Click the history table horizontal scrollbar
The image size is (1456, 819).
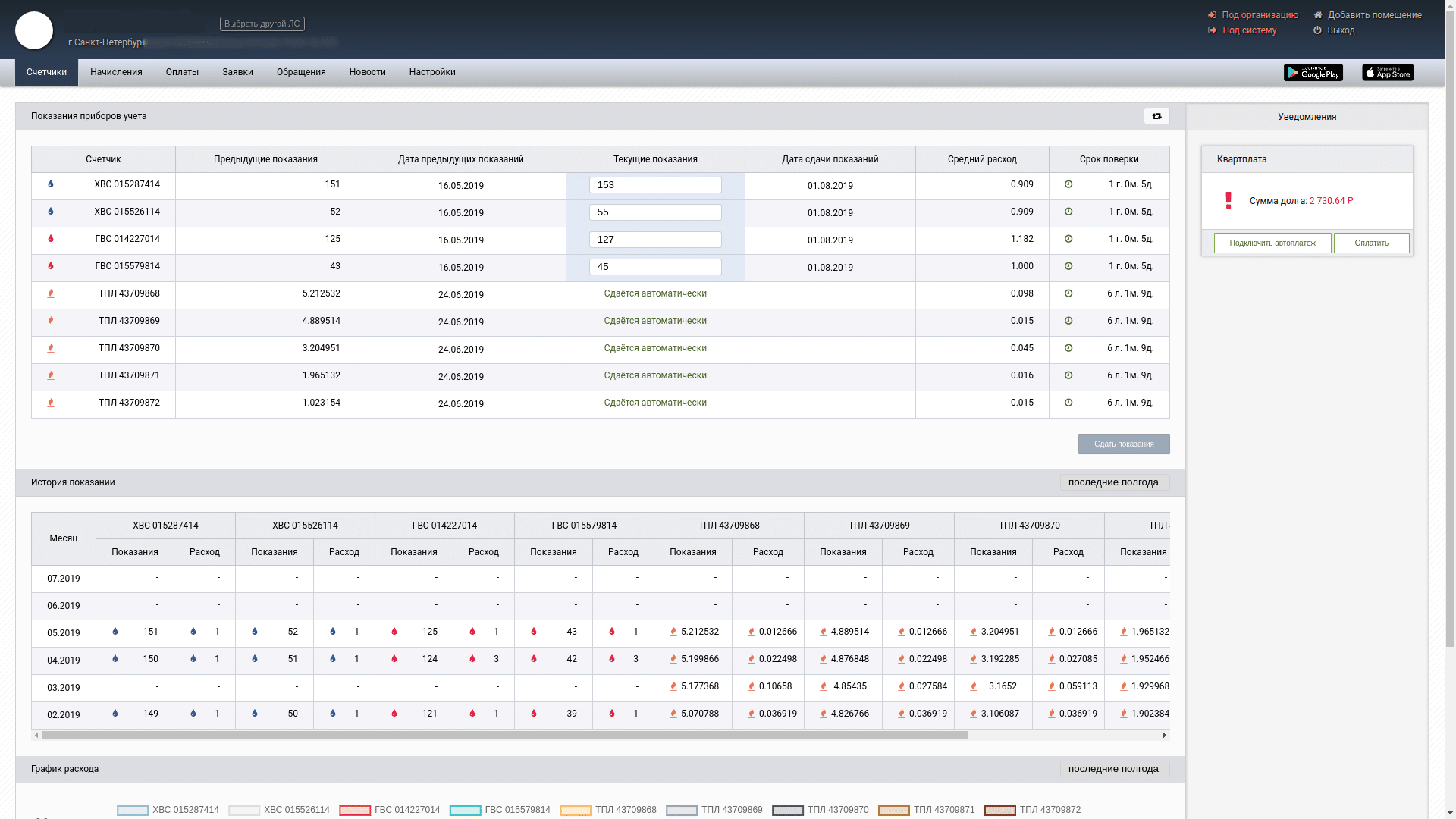click(x=504, y=735)
